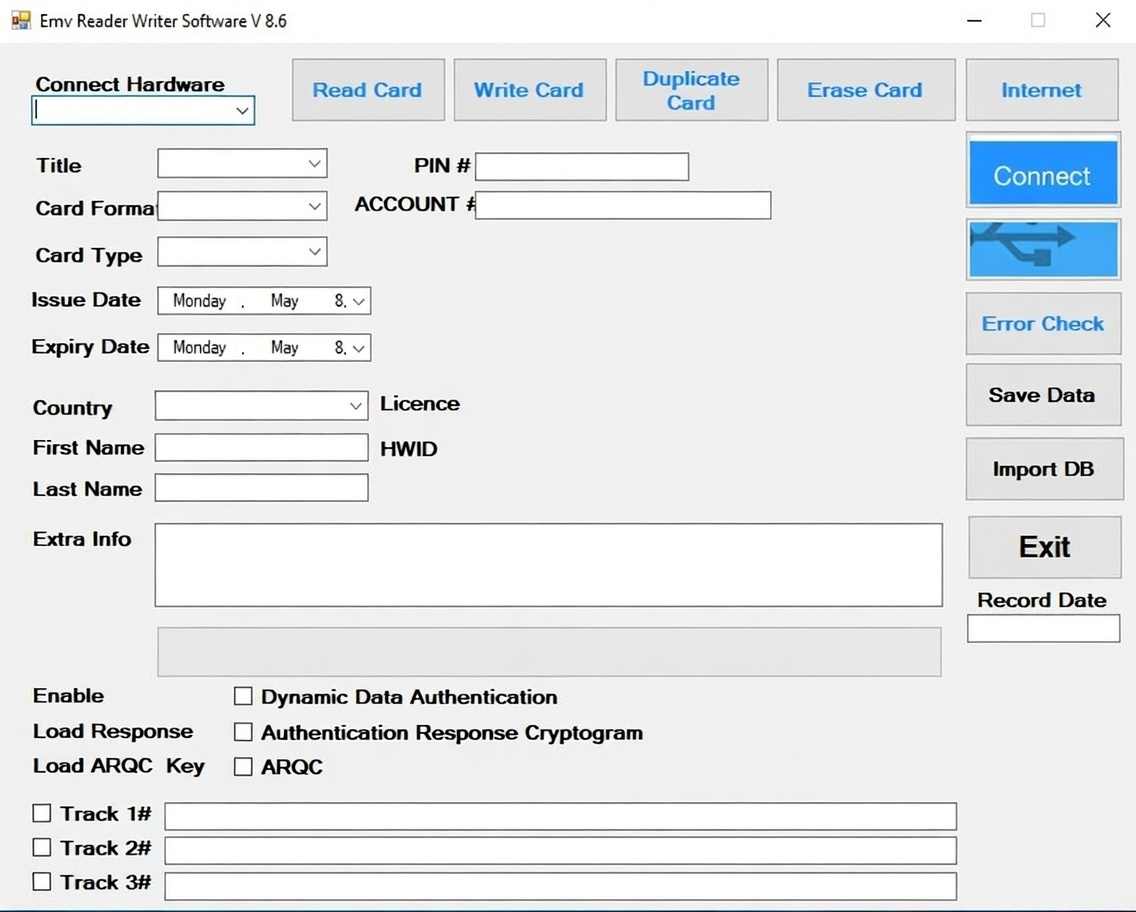Check the Track 1# checkbox

(x=42, y=813)
